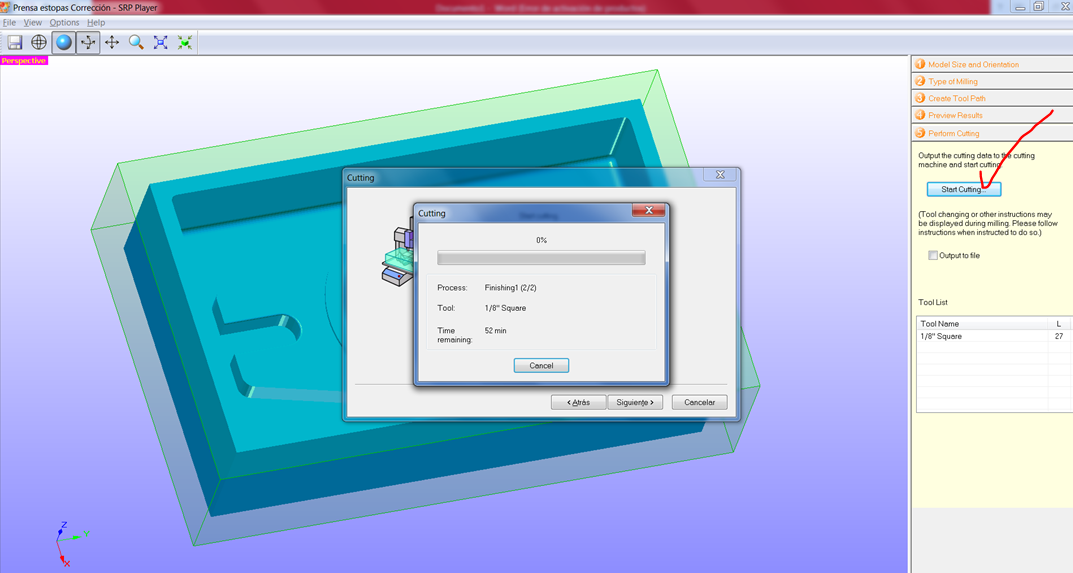
Task: Click the Cancelar button in wizard
Action: point(699,403)
